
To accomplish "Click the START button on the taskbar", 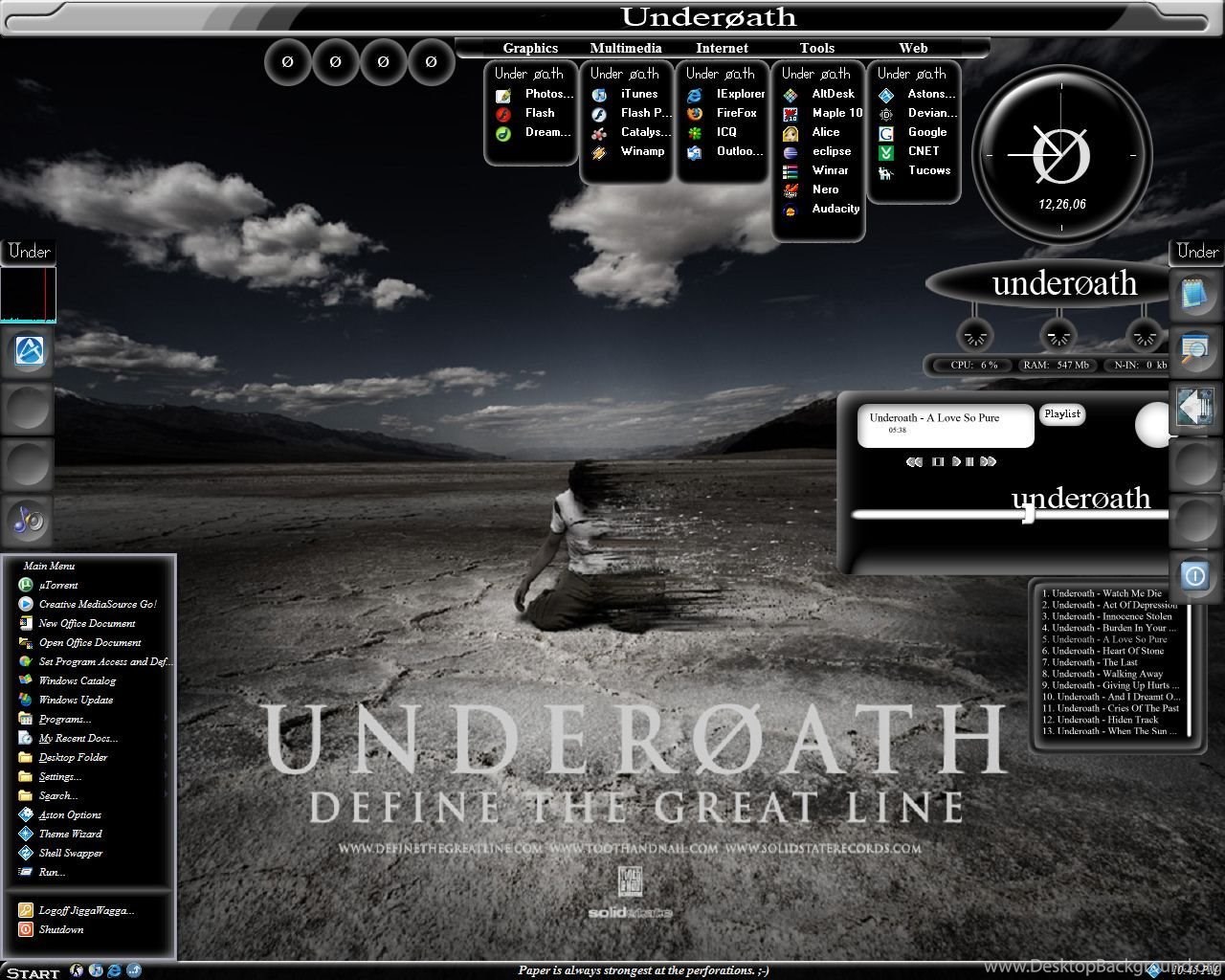I will [33, 972].
